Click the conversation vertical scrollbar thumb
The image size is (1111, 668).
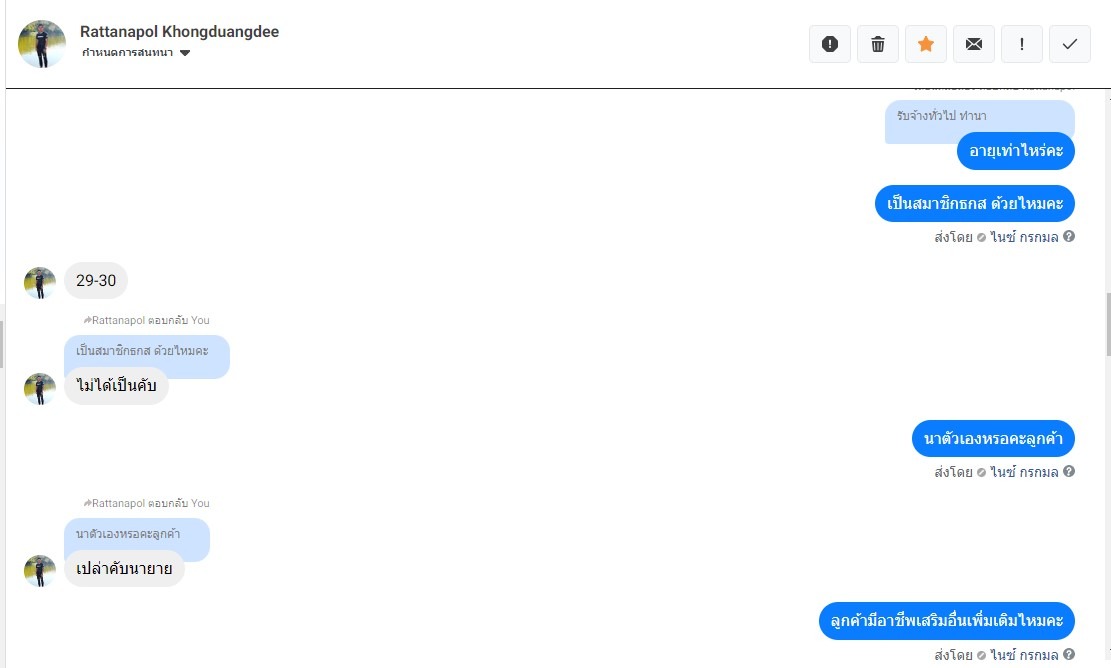click(1107, 324)
